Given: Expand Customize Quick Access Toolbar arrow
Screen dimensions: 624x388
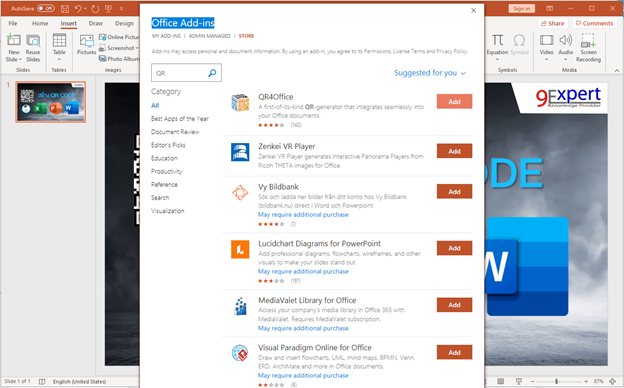Looking at the screenshot, I should [x=121, y=8].
